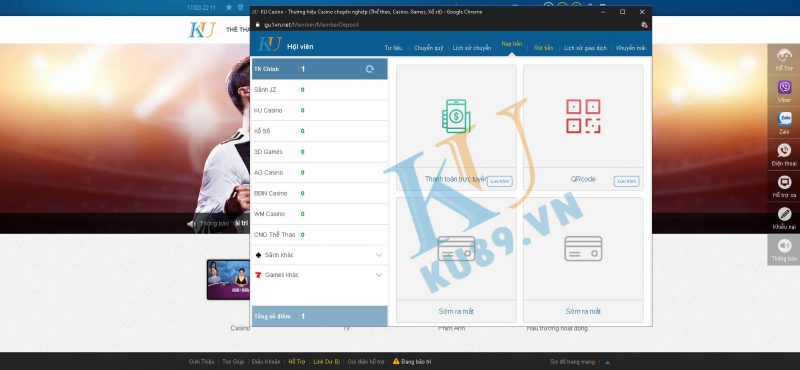Click the KU logo on background page
800x370 pixels.
tap(202, 30)
